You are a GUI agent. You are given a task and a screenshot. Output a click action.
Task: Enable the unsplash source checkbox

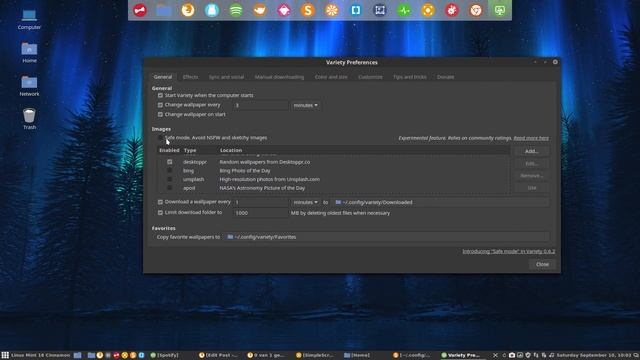[169, 179]
